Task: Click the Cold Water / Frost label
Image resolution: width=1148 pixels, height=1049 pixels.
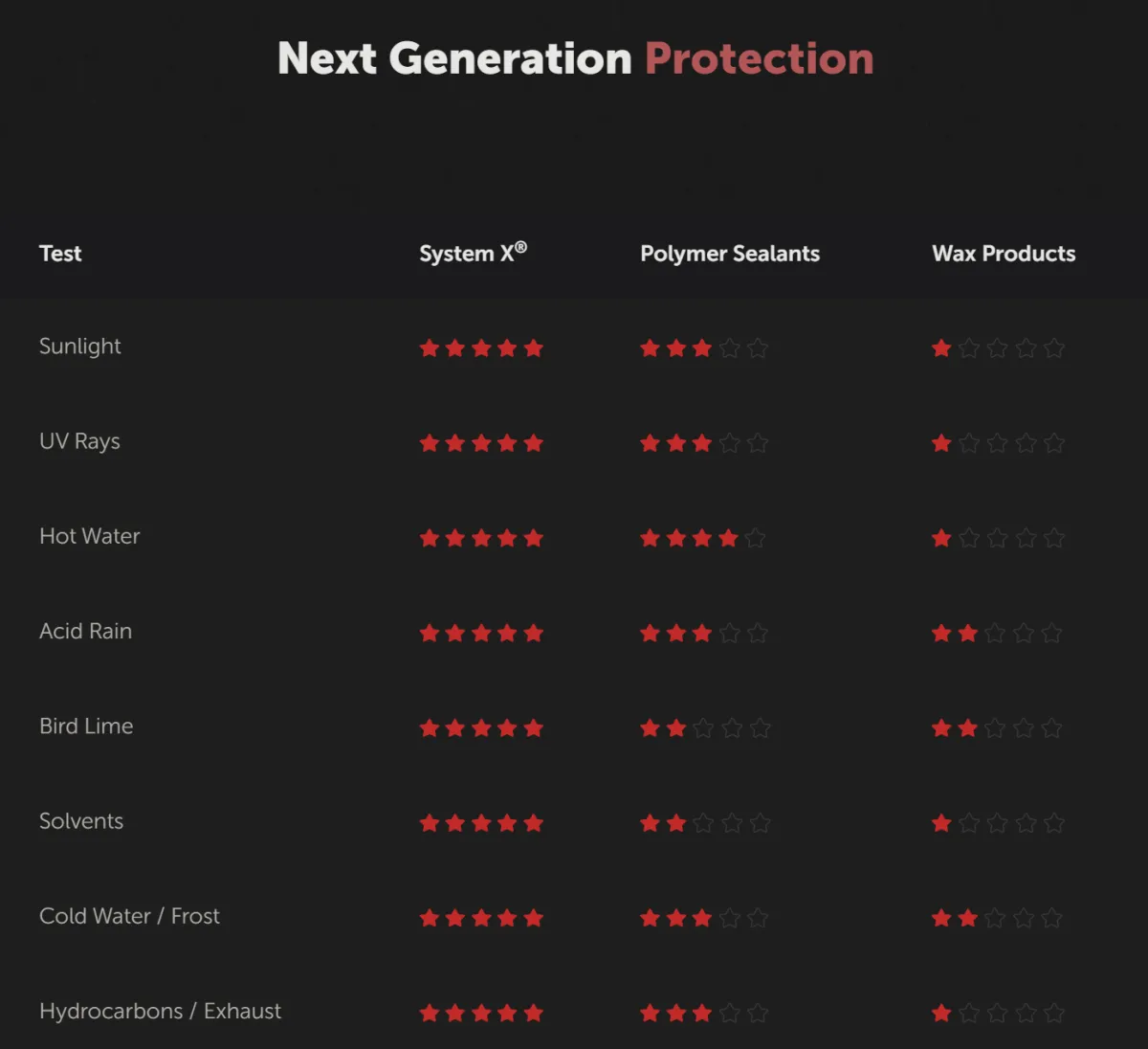Action: click(x=129, y=916)
